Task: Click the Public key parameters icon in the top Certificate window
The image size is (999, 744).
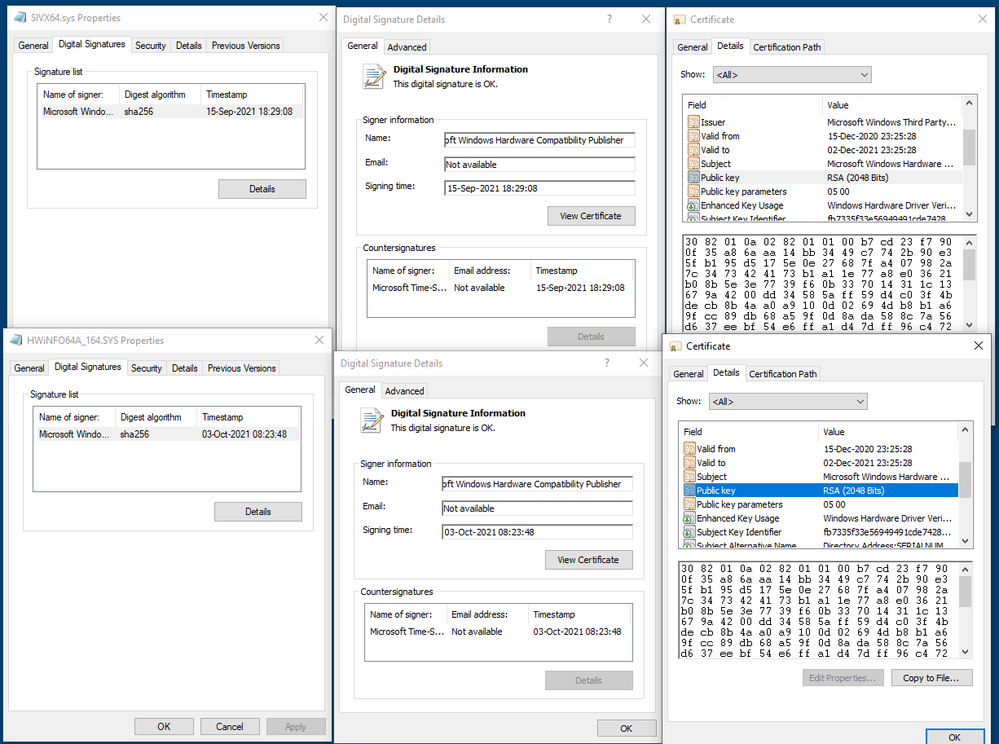Action: (693, 191)
